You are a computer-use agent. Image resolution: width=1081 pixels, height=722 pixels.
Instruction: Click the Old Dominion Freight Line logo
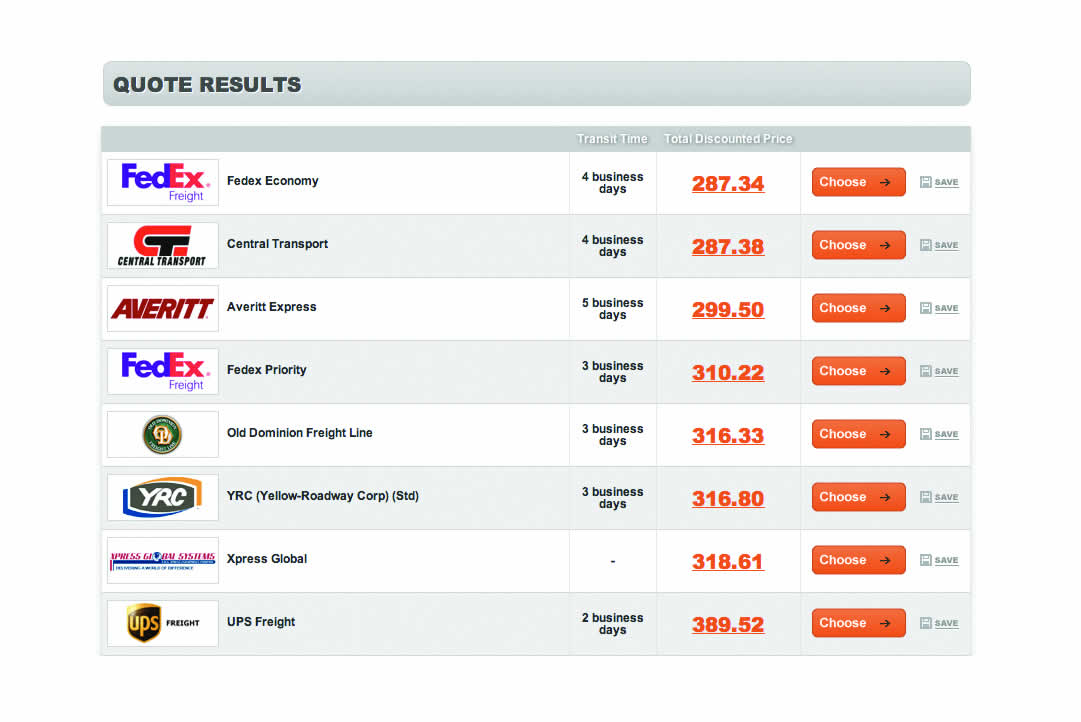coord(163,434)
